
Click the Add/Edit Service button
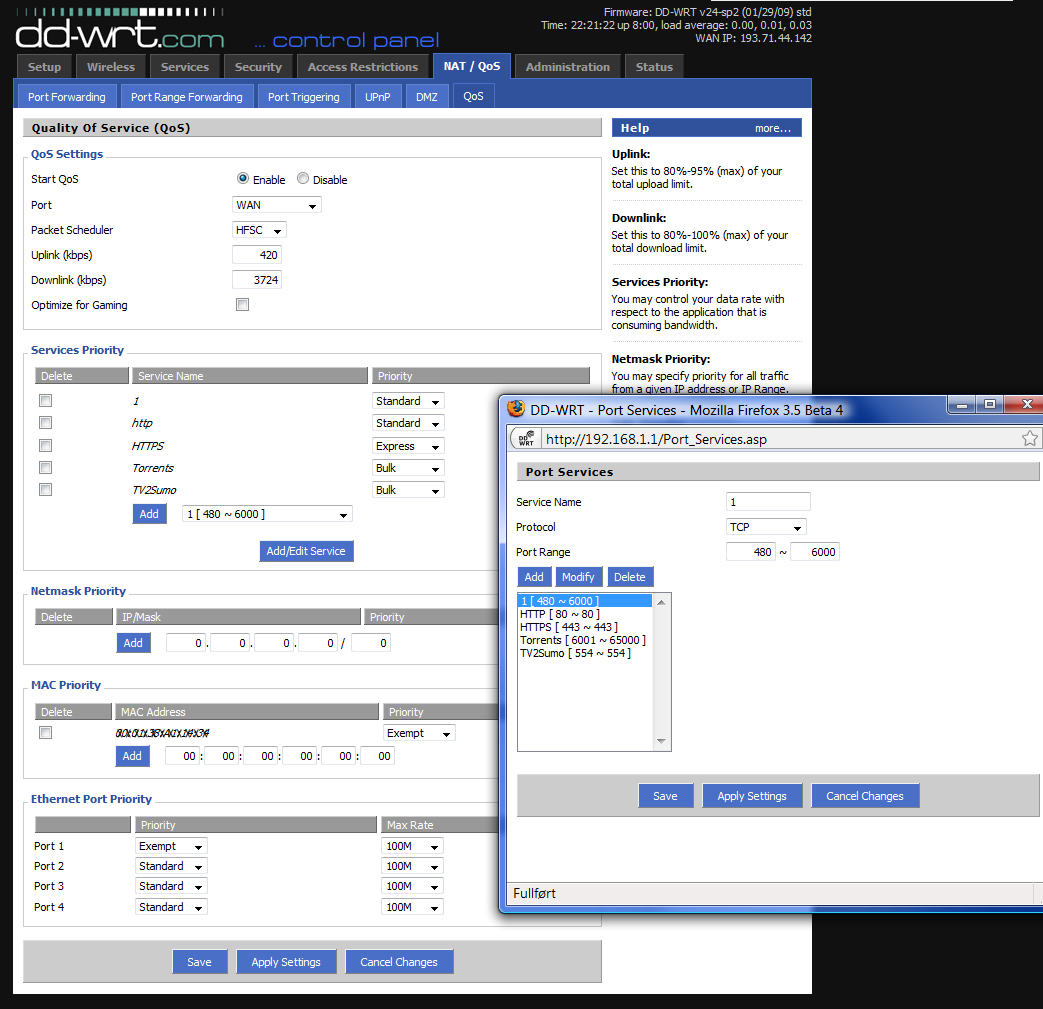coord(306,551)
